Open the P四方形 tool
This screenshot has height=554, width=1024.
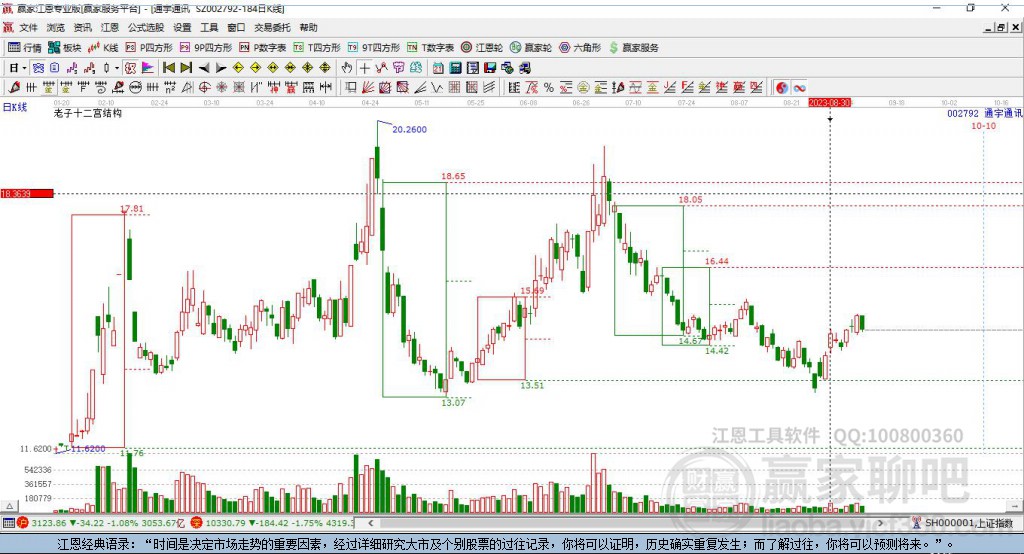pyautogui.click(x=149, y=48)
